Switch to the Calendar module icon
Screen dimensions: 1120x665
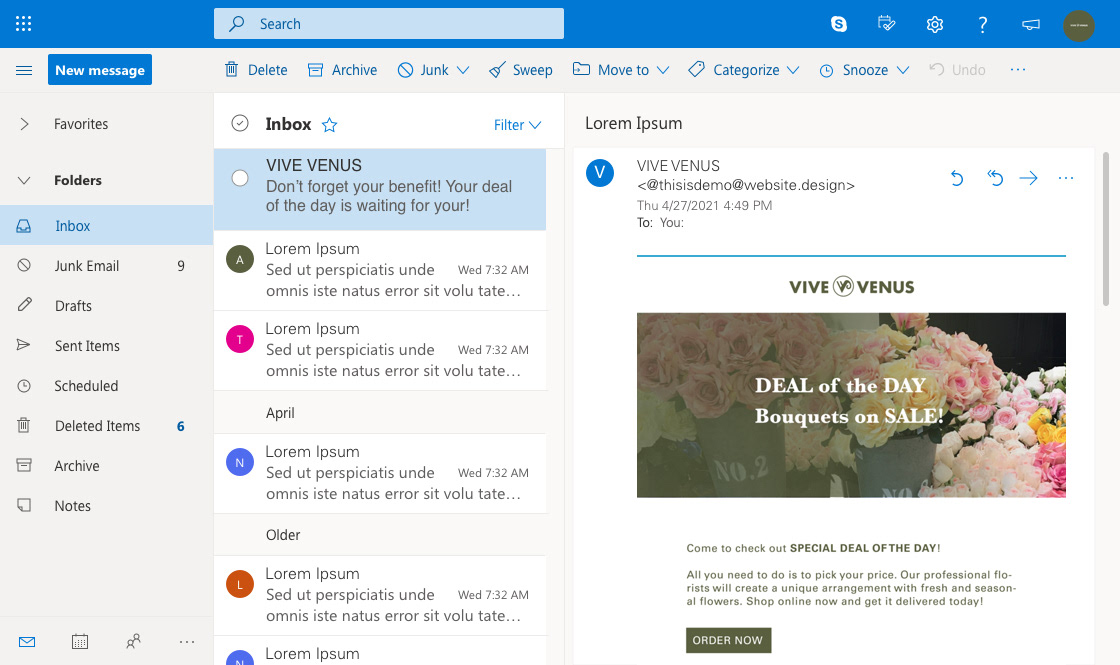(x=80, y=641)
